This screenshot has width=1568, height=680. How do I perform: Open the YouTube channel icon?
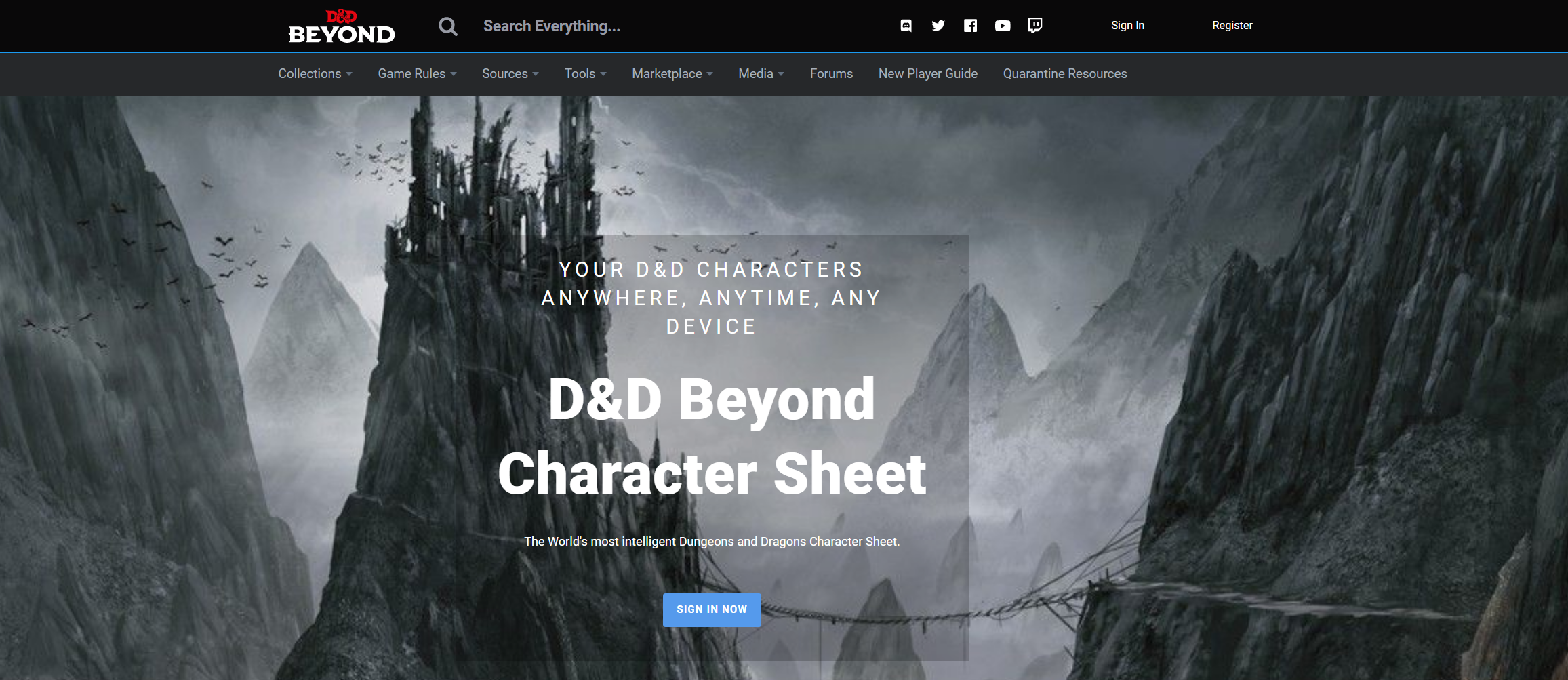[x=1003, y=26]
